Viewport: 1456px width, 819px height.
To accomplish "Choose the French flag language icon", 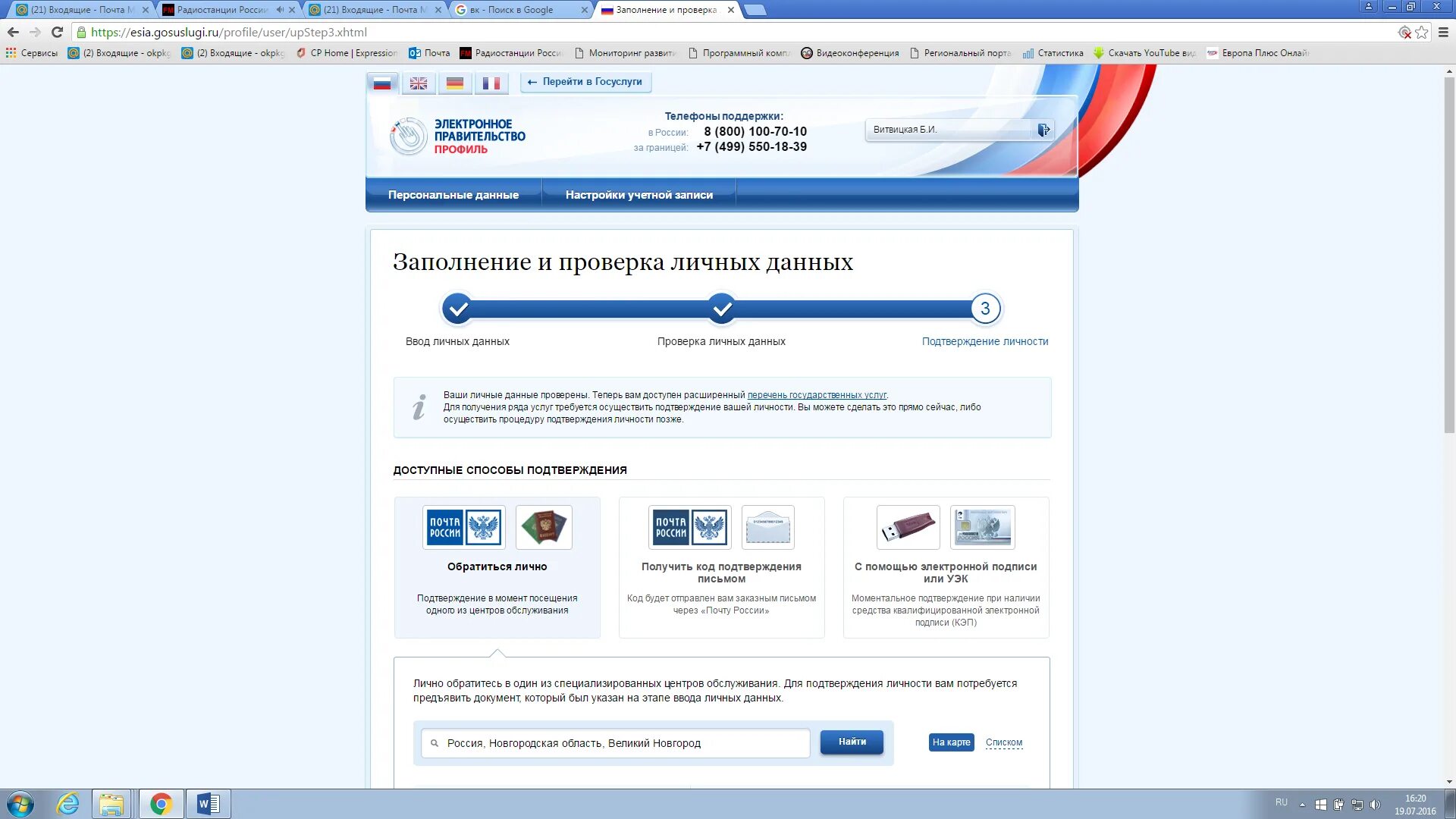I will pos(491,83).
